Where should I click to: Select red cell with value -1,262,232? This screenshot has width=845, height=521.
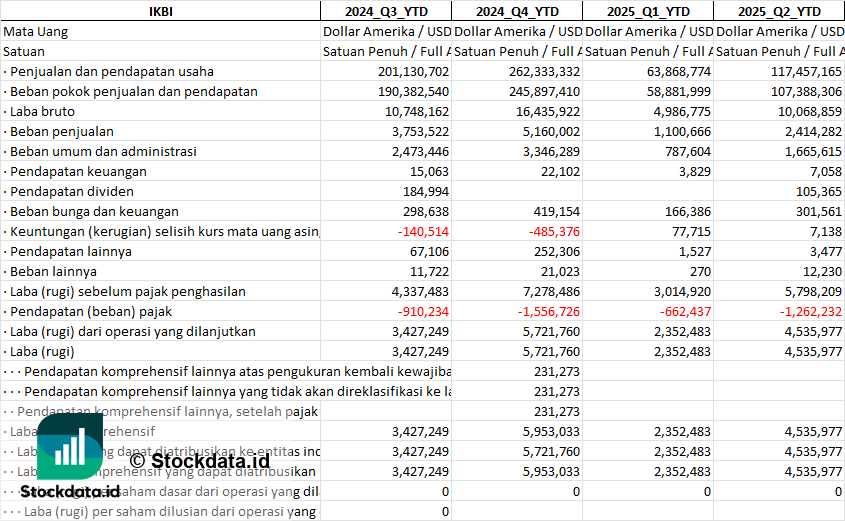click(x=779, y=311)
